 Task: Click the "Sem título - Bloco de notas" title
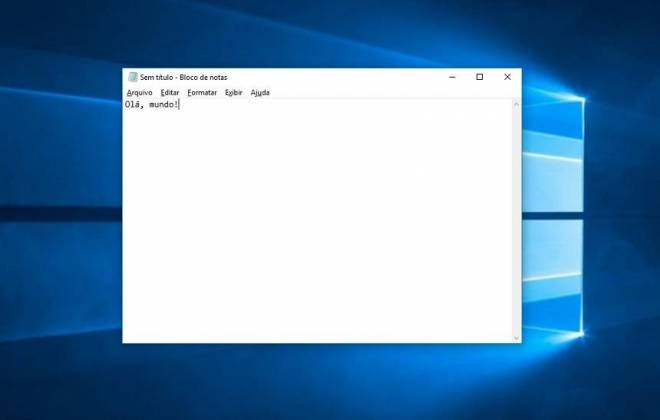(184, 77)
